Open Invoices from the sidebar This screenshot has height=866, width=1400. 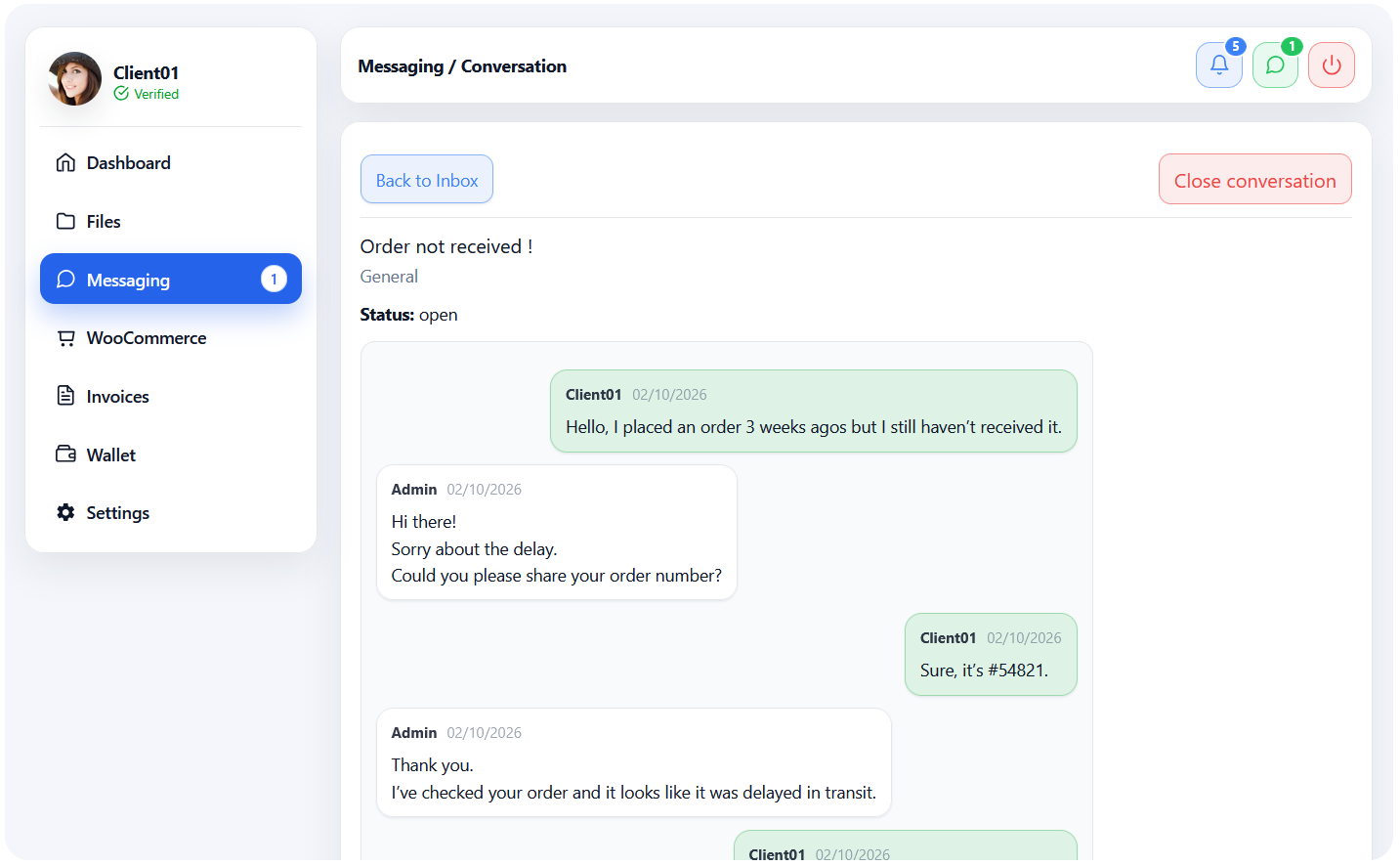117,397
